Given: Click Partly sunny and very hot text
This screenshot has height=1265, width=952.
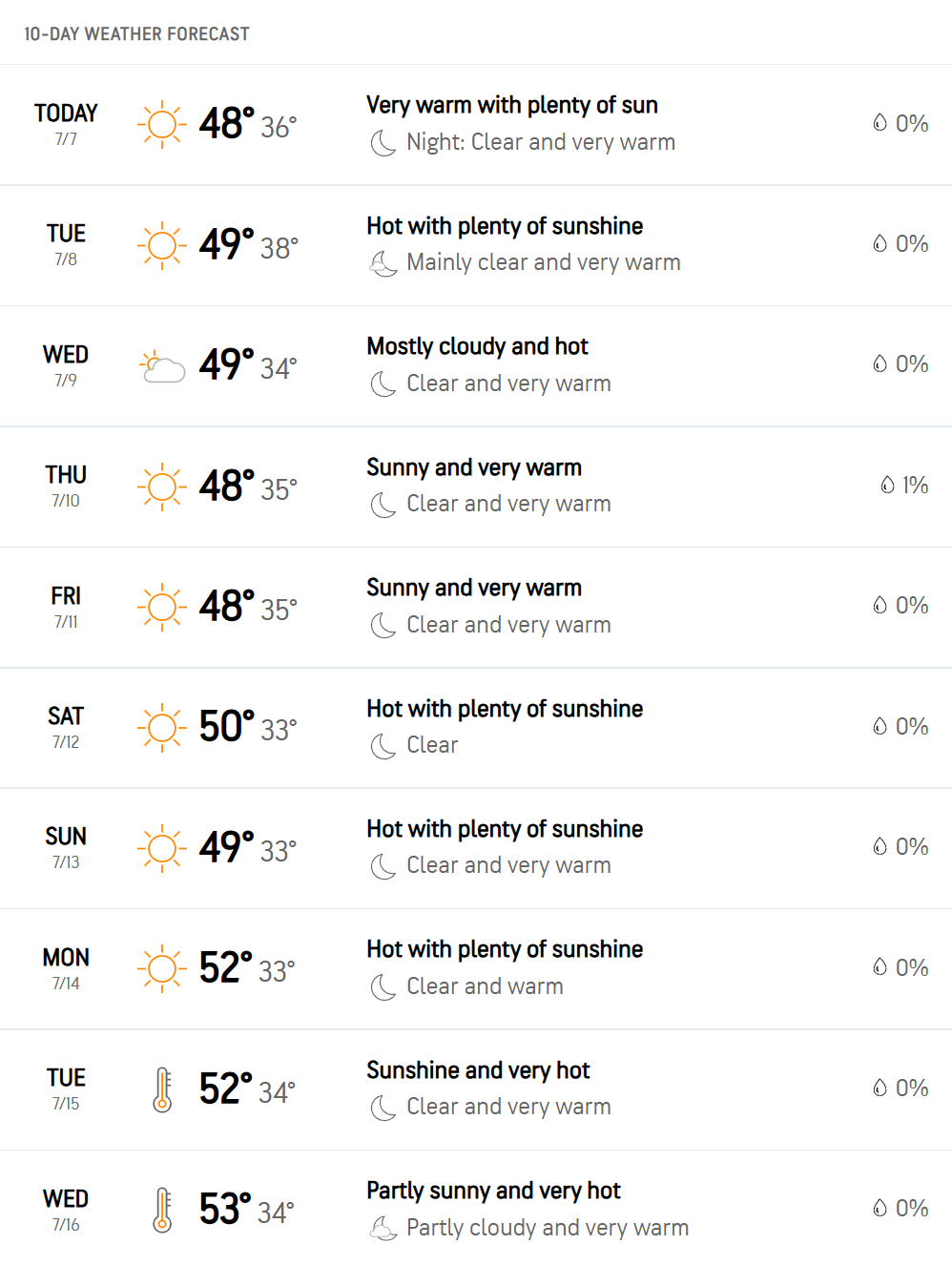Looking at the screenshot, I should pos(493,1191).
